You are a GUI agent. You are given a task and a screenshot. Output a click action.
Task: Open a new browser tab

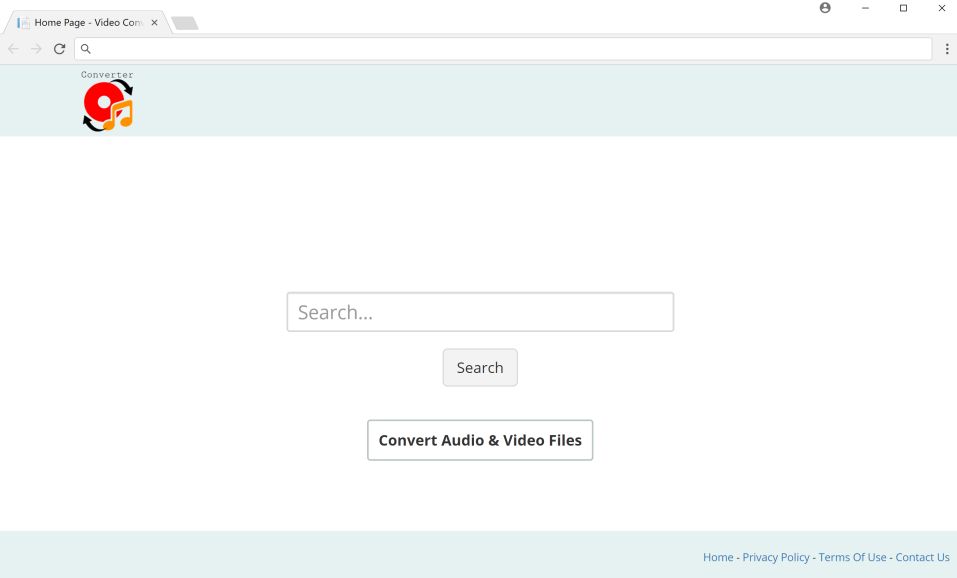[184, 21]
